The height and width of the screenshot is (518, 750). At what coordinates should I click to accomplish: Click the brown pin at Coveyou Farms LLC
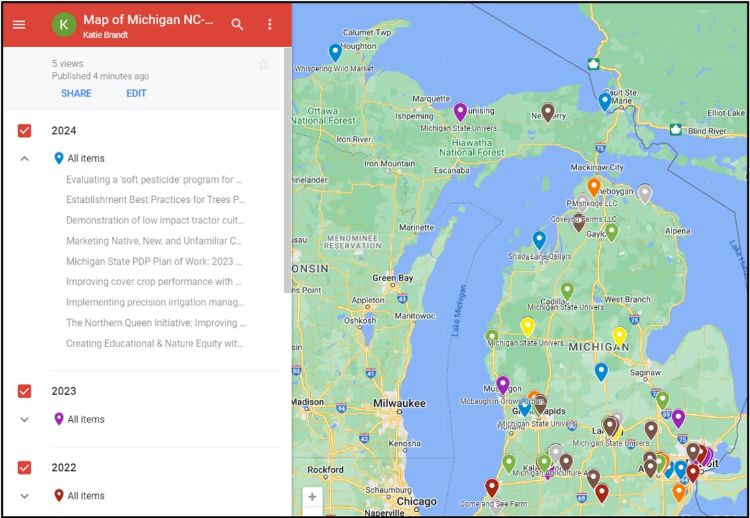(x=579, y=222)
